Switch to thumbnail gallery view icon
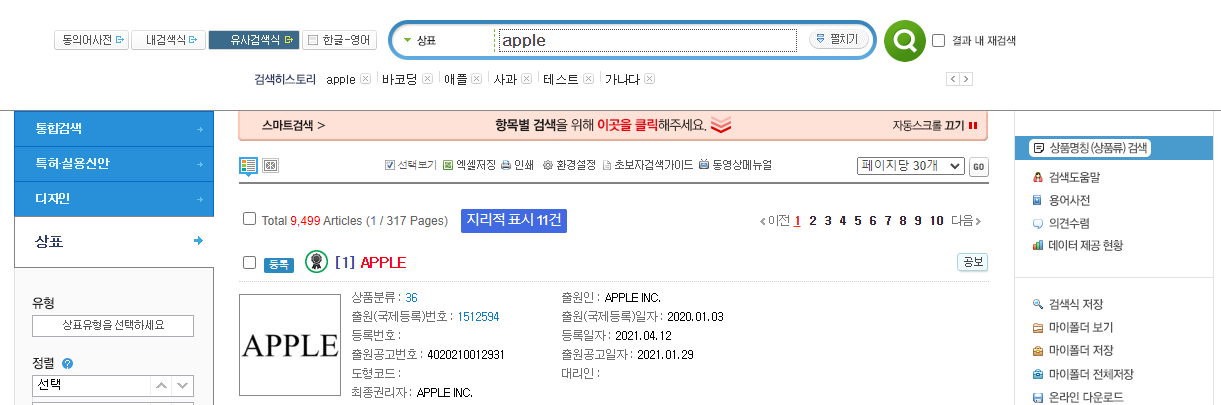 tap(270, 165)
